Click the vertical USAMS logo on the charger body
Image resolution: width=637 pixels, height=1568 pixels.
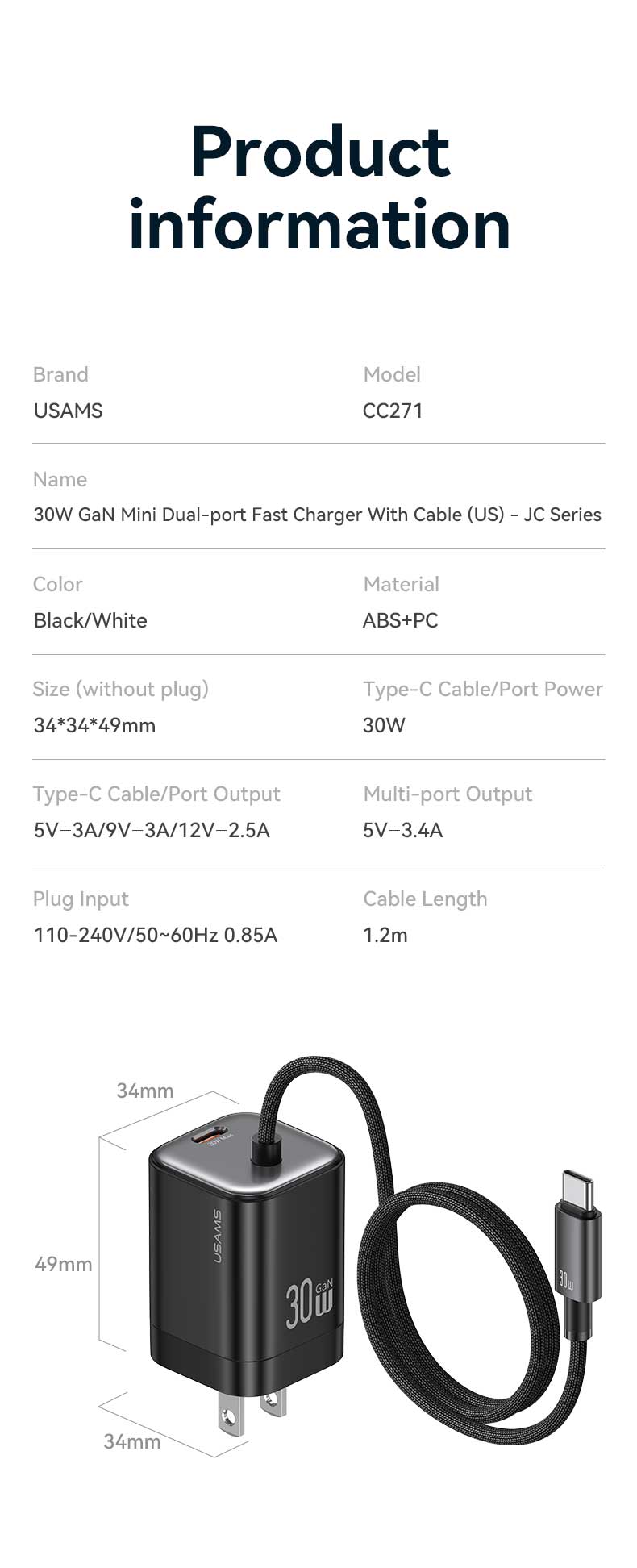coord(217,1236)
